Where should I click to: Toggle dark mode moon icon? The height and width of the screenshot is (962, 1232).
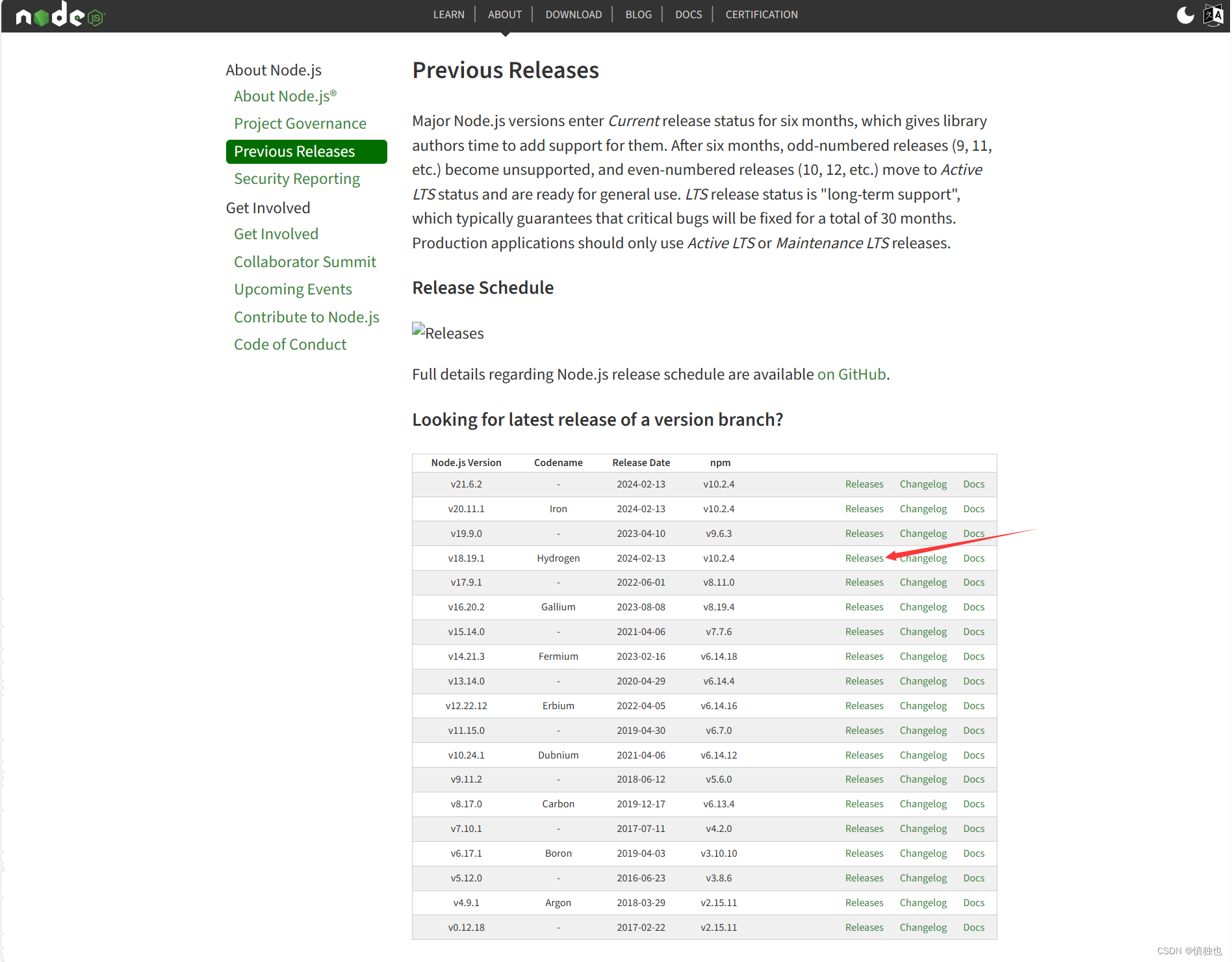(1185, 14)
